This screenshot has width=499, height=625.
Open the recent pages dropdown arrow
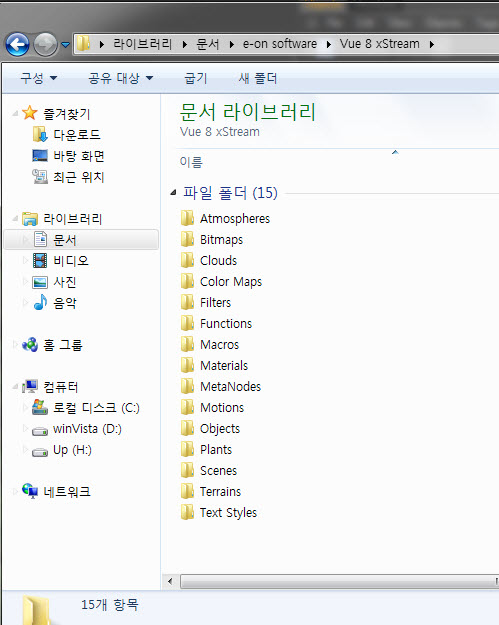tap(65, 45)
